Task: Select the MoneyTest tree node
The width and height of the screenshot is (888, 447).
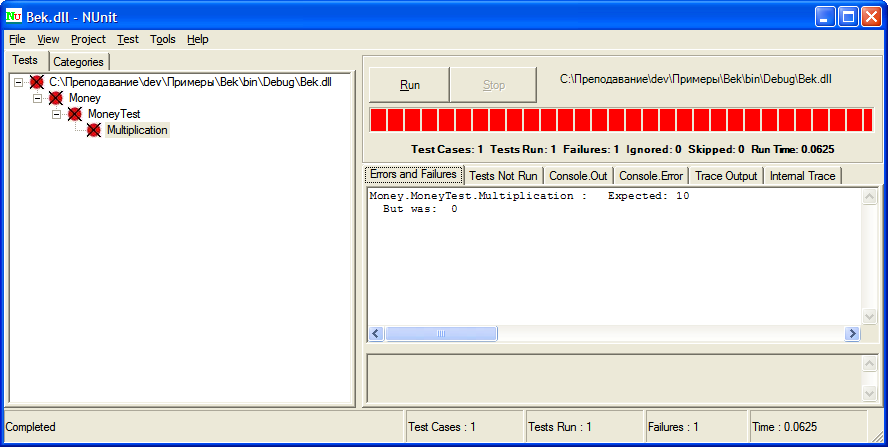Action: click(114, 114)
